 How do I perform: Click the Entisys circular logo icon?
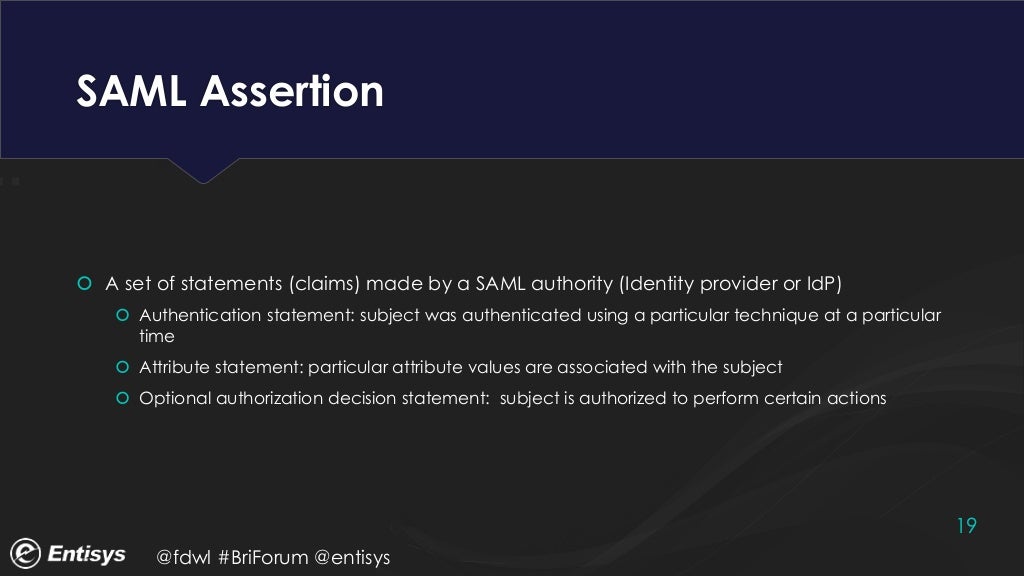[x=25, y=554]
